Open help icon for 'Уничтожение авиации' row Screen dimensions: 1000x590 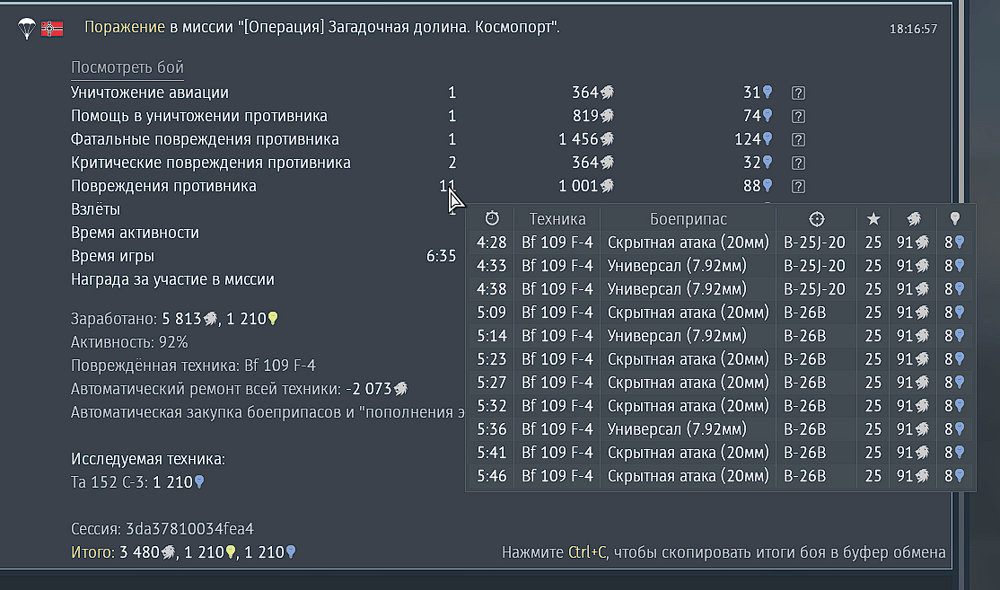pos(798,93)
